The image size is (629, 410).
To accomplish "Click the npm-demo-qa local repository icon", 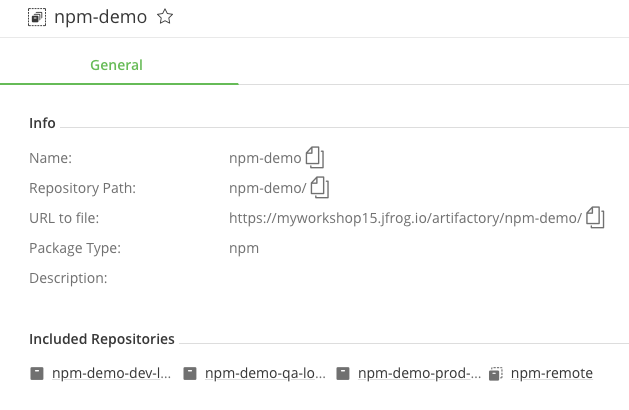I will (190, 373).
